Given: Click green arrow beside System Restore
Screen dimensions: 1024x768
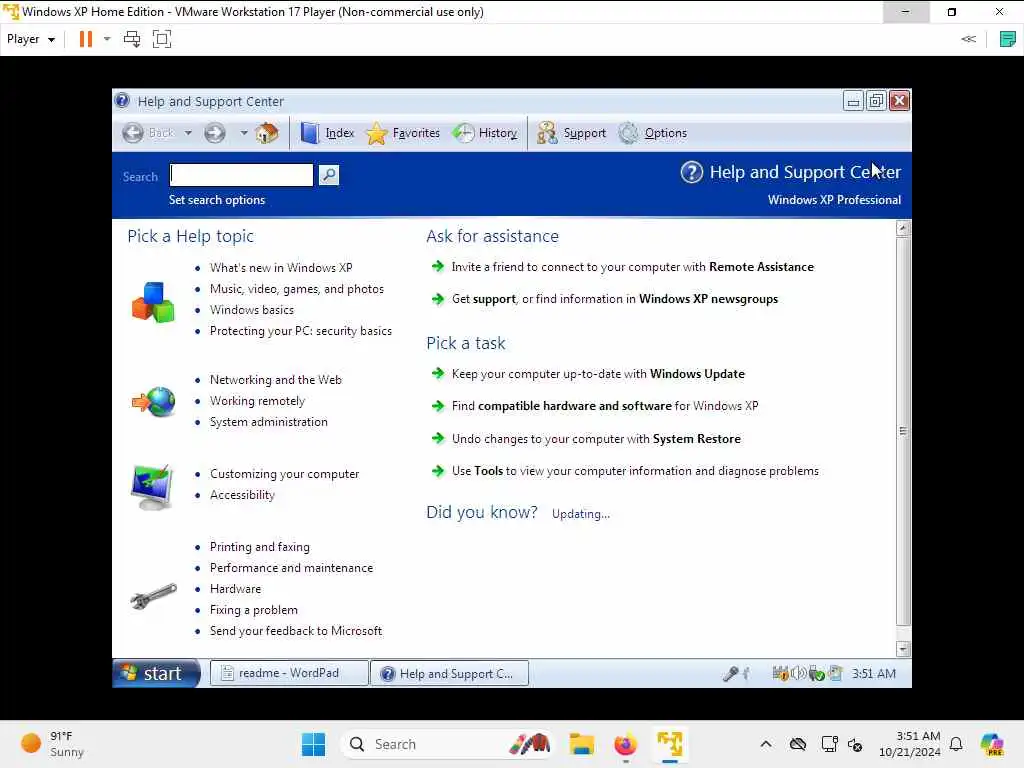Looking at the screenshot, I should coord(438,438).
